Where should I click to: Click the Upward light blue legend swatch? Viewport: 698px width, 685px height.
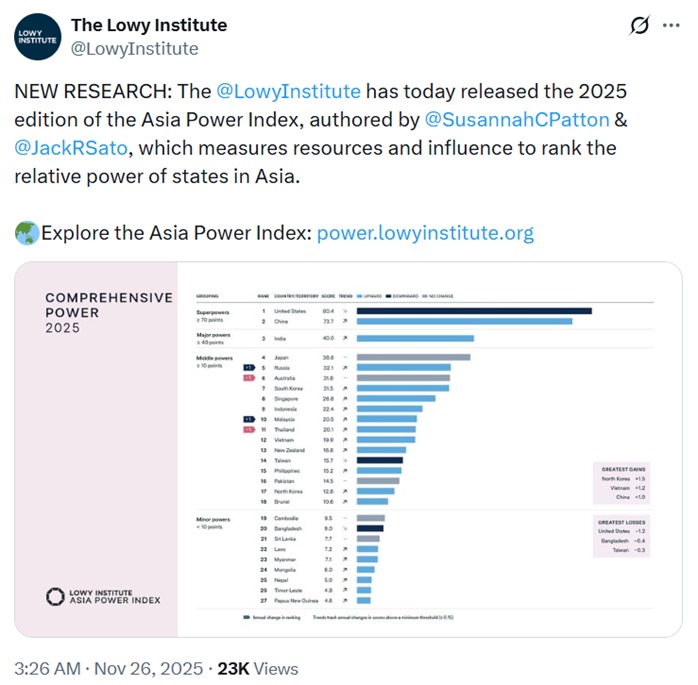pos(358,296)
